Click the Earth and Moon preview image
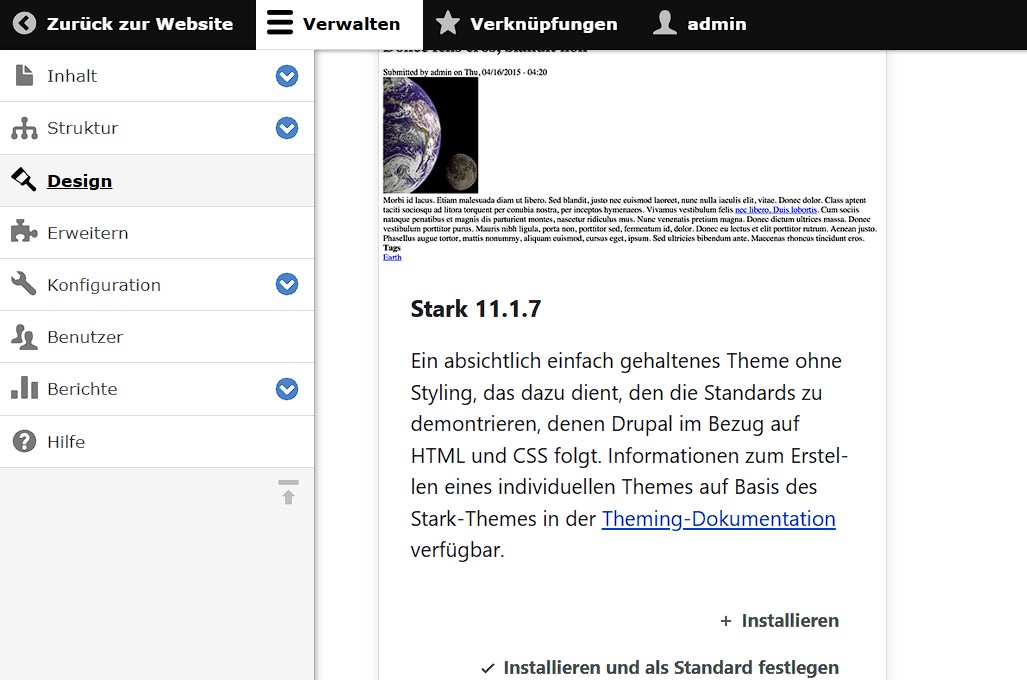This screenshot has height=680, width=1027. tap(430, 135)
